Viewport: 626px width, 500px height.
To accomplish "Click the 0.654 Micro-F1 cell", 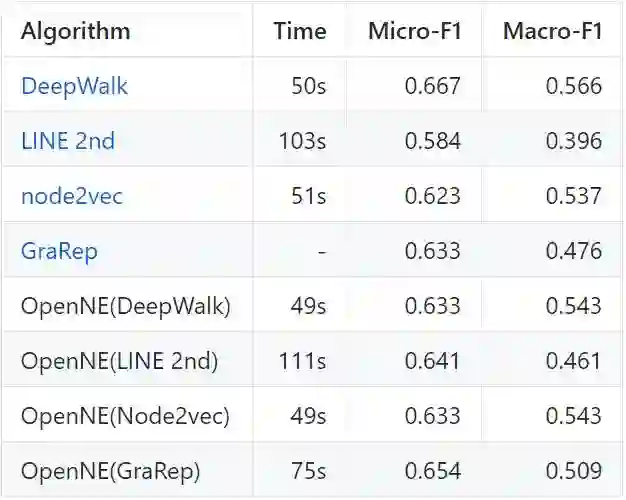I will pyautogui.click(x=433, y=471).
